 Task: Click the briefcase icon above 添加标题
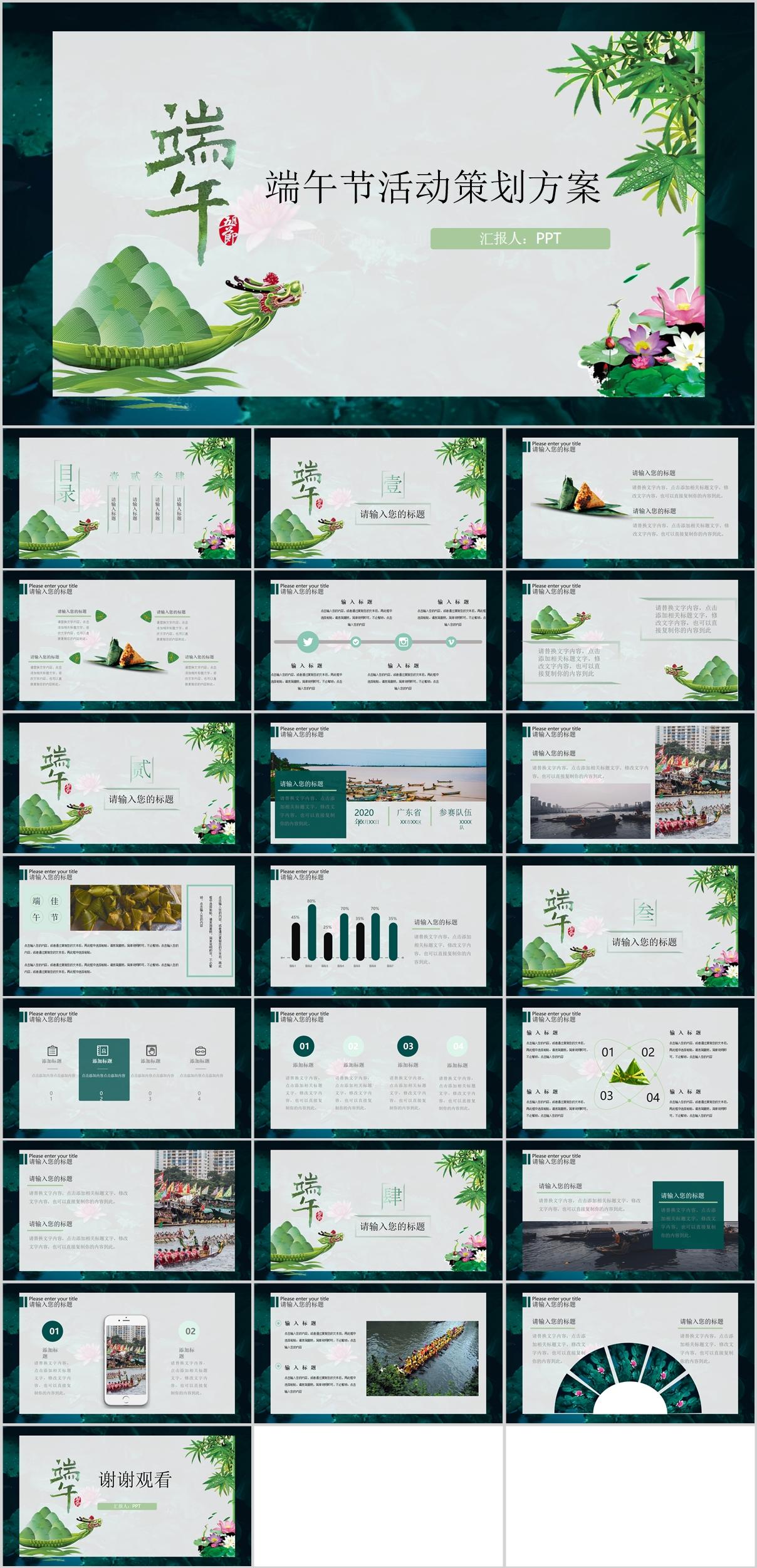[x=200, y=1051]
